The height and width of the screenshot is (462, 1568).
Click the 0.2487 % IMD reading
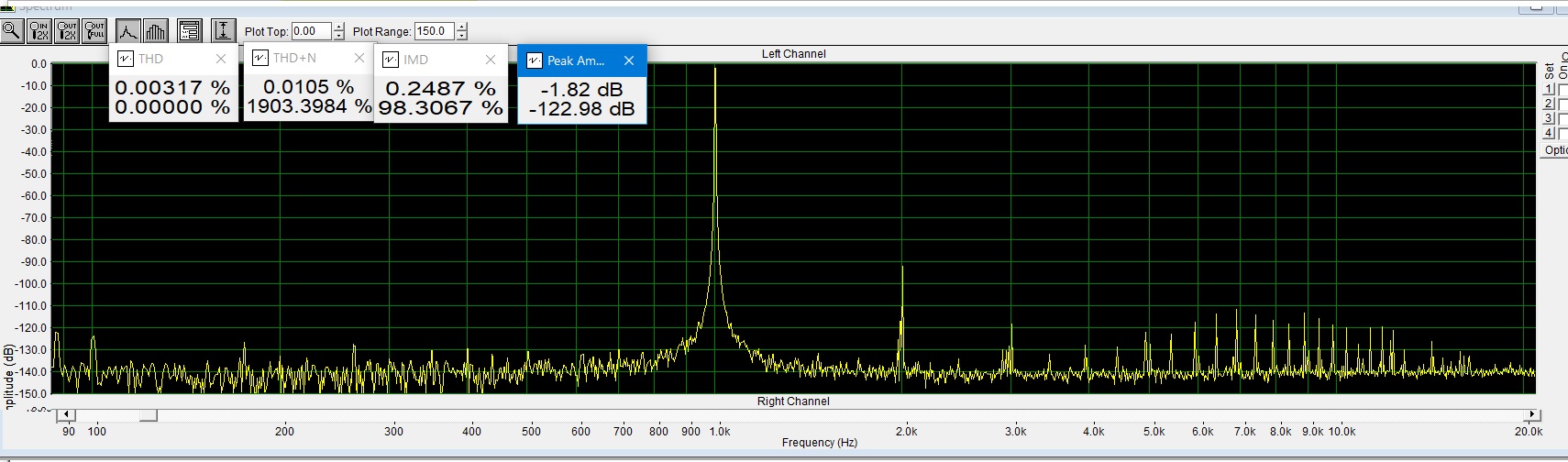pyautogui.click(x=441, y=89)
